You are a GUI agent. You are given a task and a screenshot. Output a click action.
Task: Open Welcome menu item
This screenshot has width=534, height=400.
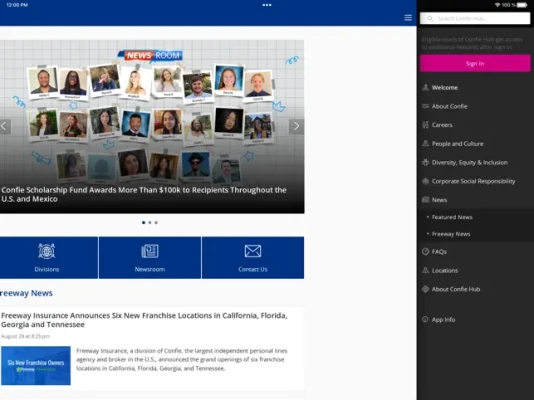(x=475, y=87)
